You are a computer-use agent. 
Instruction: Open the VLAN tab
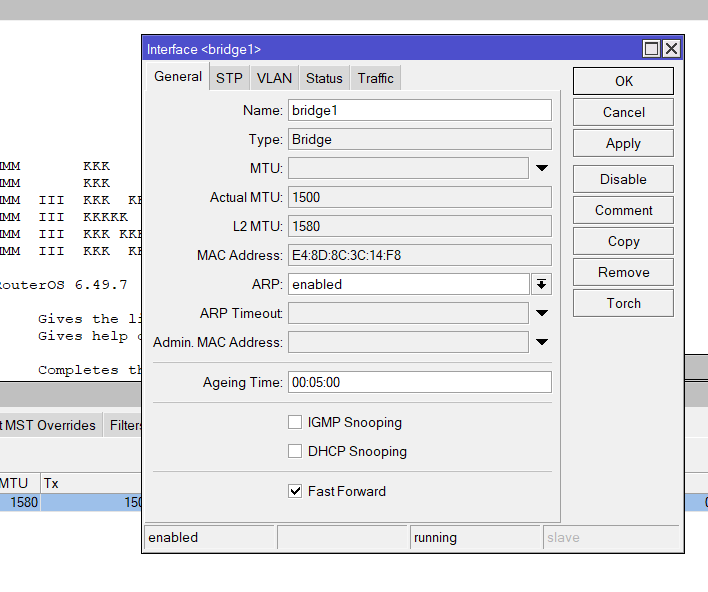[x=275, y=78]
